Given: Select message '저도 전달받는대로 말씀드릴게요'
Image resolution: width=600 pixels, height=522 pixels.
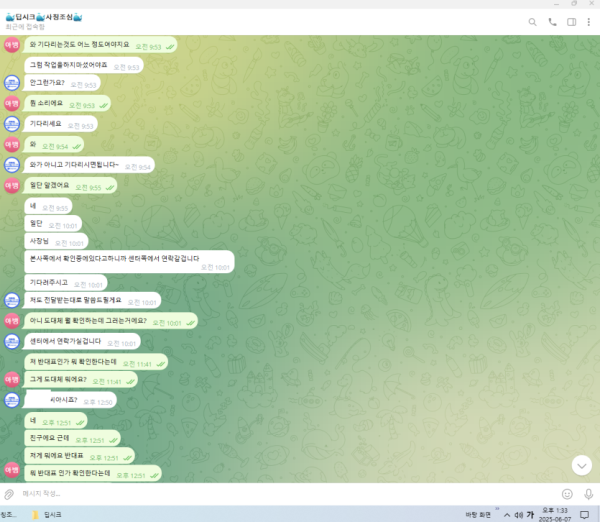Looking at the screenshot, I should click(x=93, y=300).
